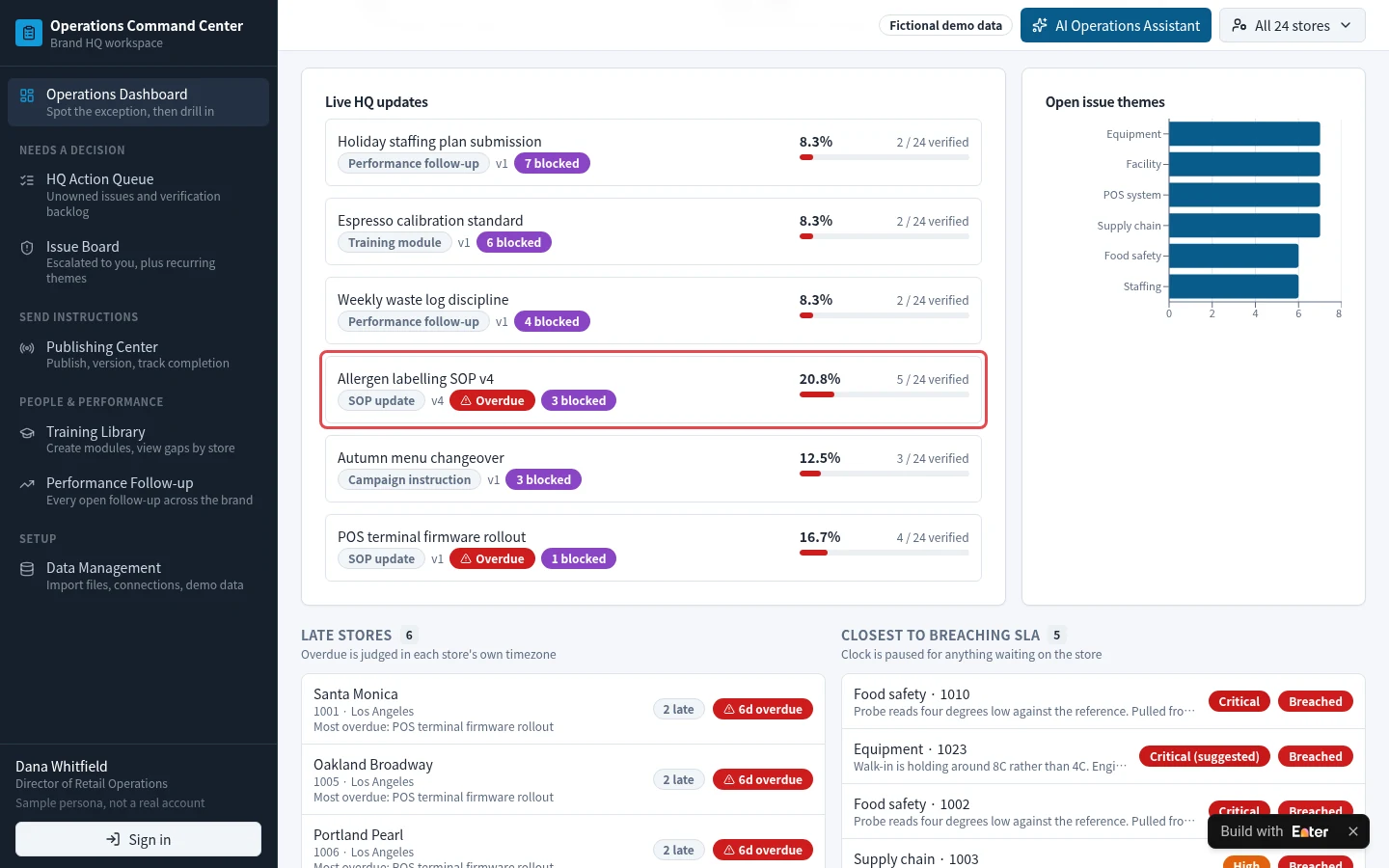This screenshot has width=1389, height=868.
Task: Click Oakland Broadway 6d overdue badge
Action: [763, 779]
